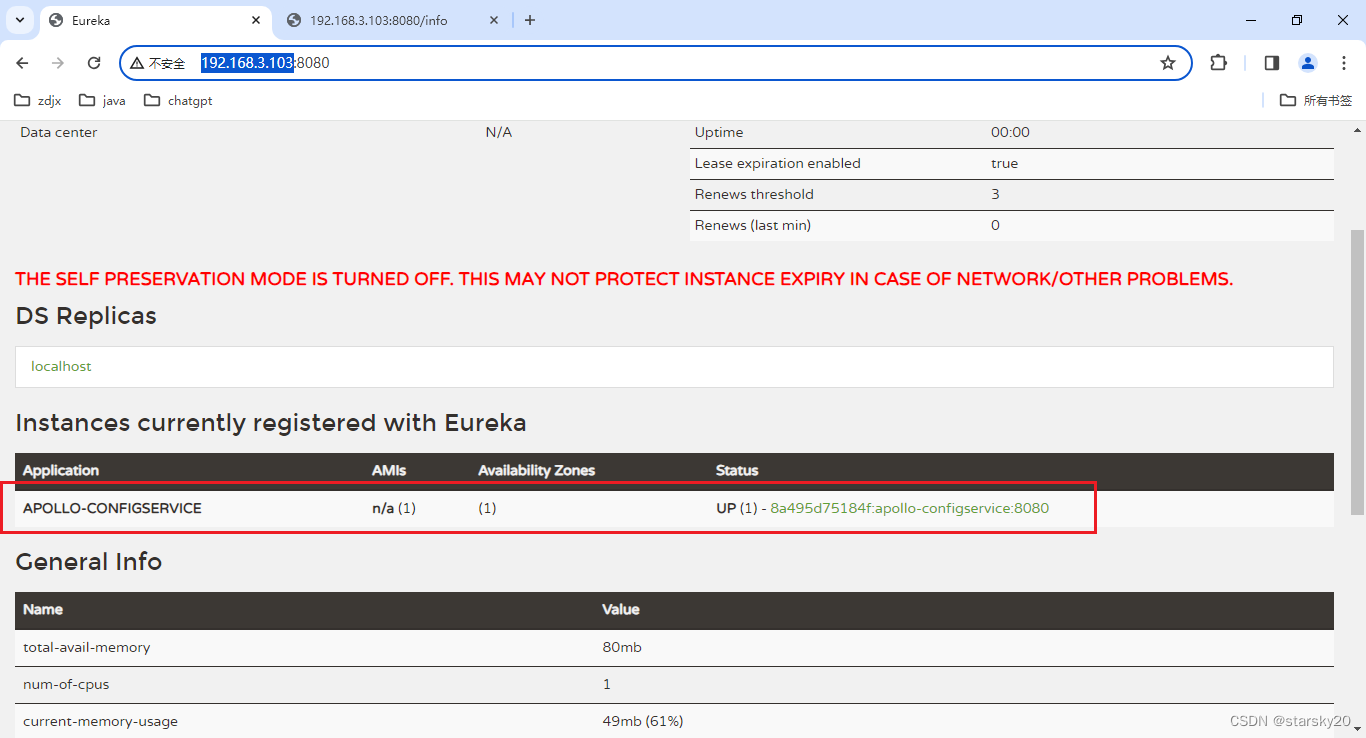Toggle the browser side panel icon
This screenshot has width=1366, height=738.
[1272, 63]
